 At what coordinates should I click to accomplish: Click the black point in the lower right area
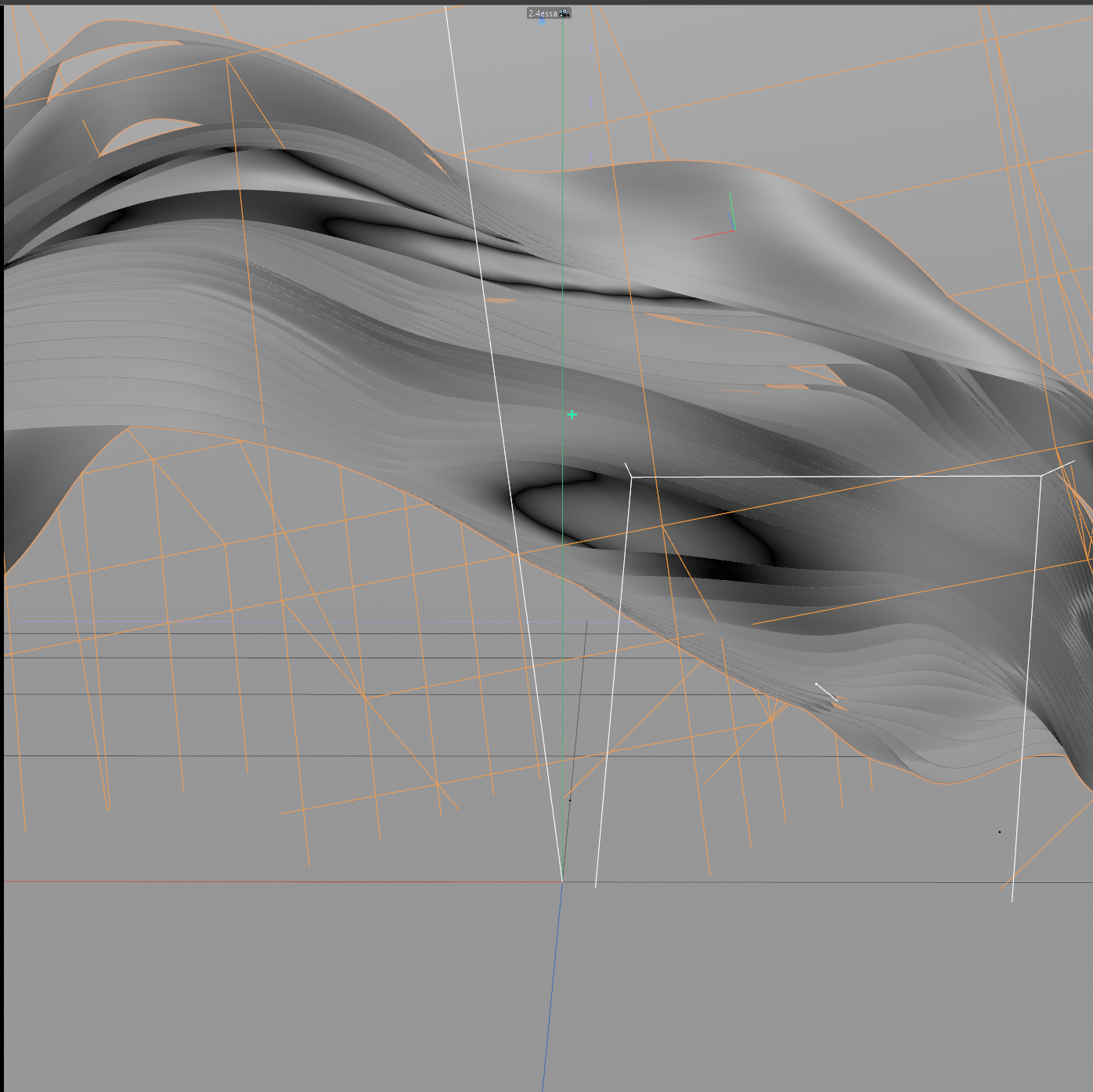(999, 832)
